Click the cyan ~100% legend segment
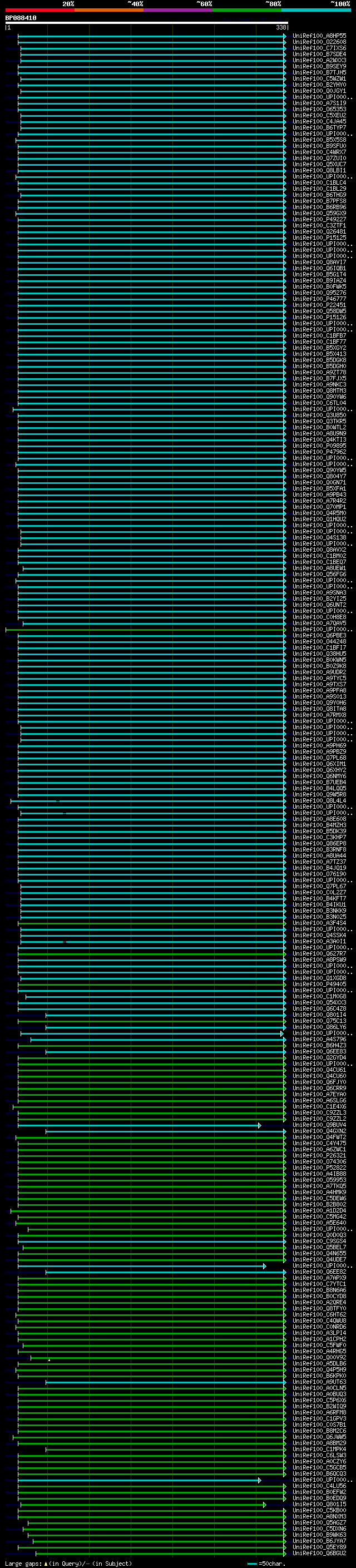356x1568 pixels. pyautogui.click(x=316, y=10)
